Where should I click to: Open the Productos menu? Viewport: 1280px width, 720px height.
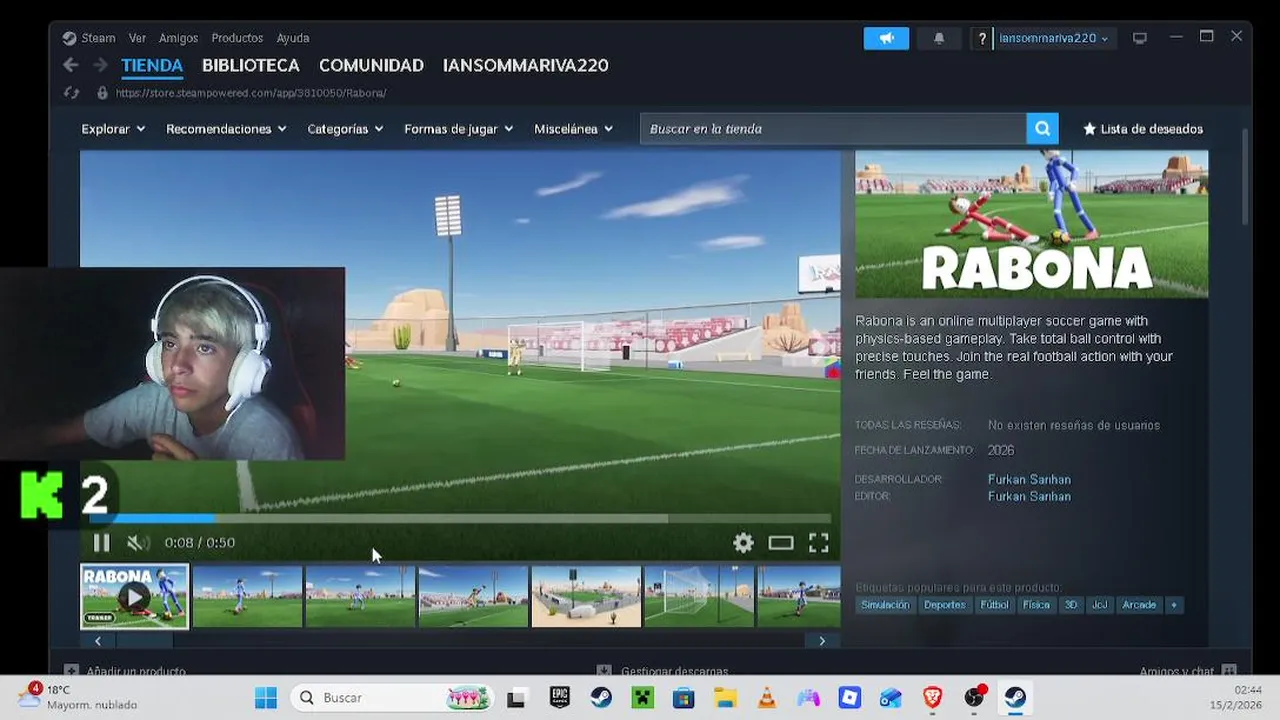point(237,38)
